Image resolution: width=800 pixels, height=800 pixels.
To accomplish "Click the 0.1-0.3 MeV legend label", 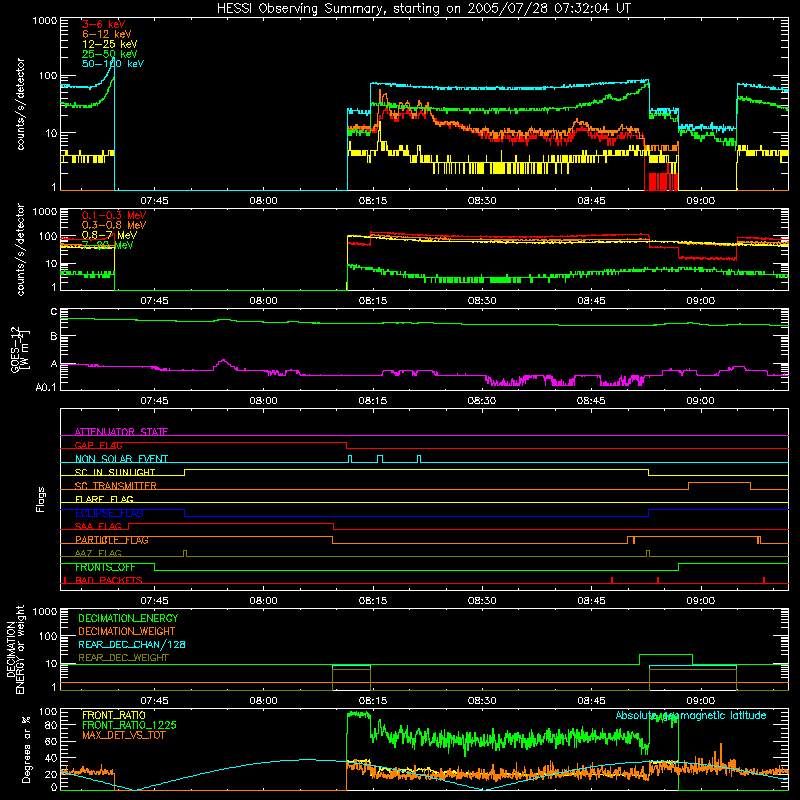I will point(113,215).
